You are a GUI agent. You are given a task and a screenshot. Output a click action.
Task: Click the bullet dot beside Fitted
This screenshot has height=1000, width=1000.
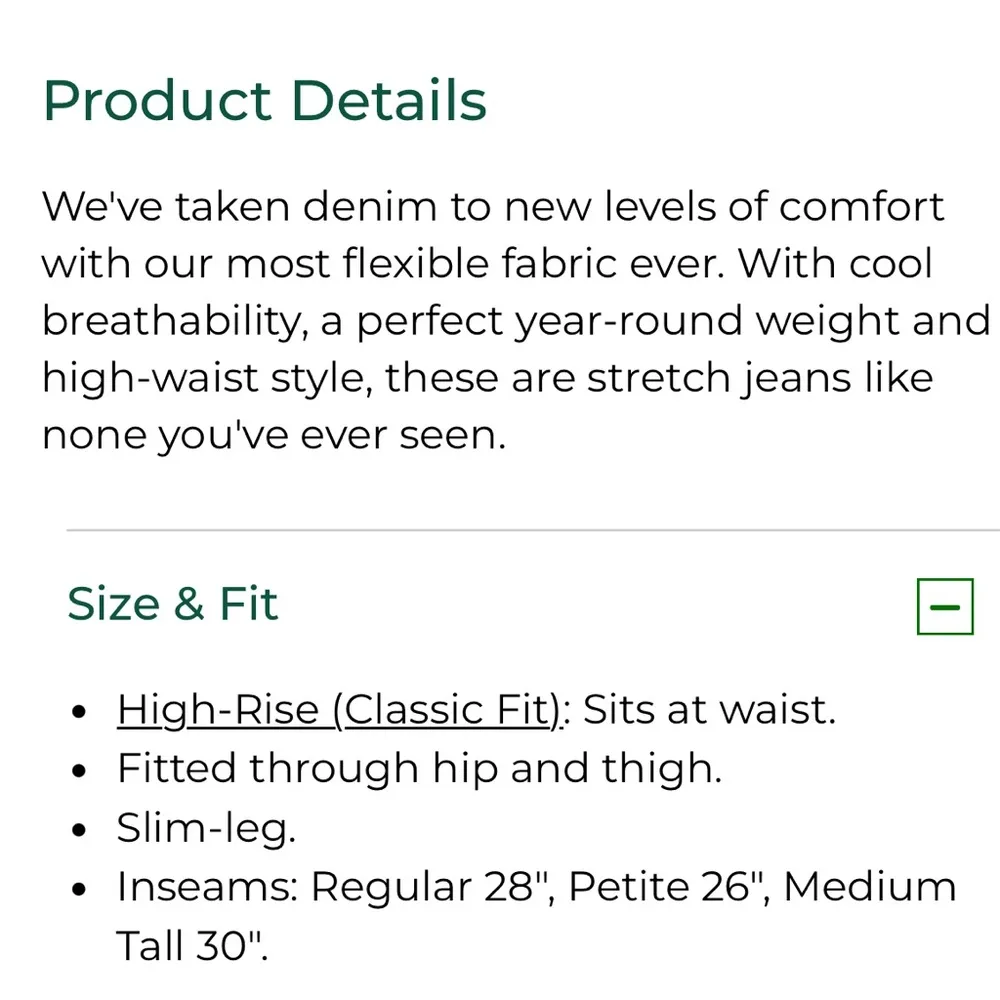point(80,771)
